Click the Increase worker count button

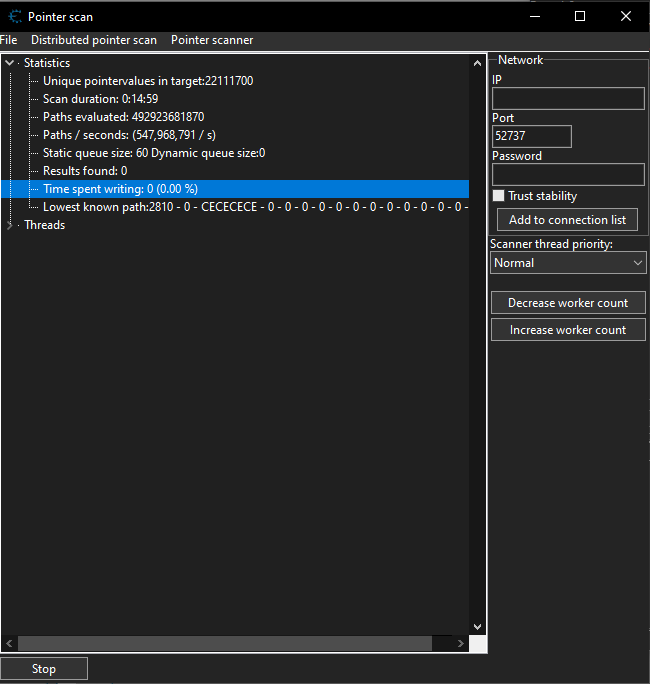click(x=568, y=330)
